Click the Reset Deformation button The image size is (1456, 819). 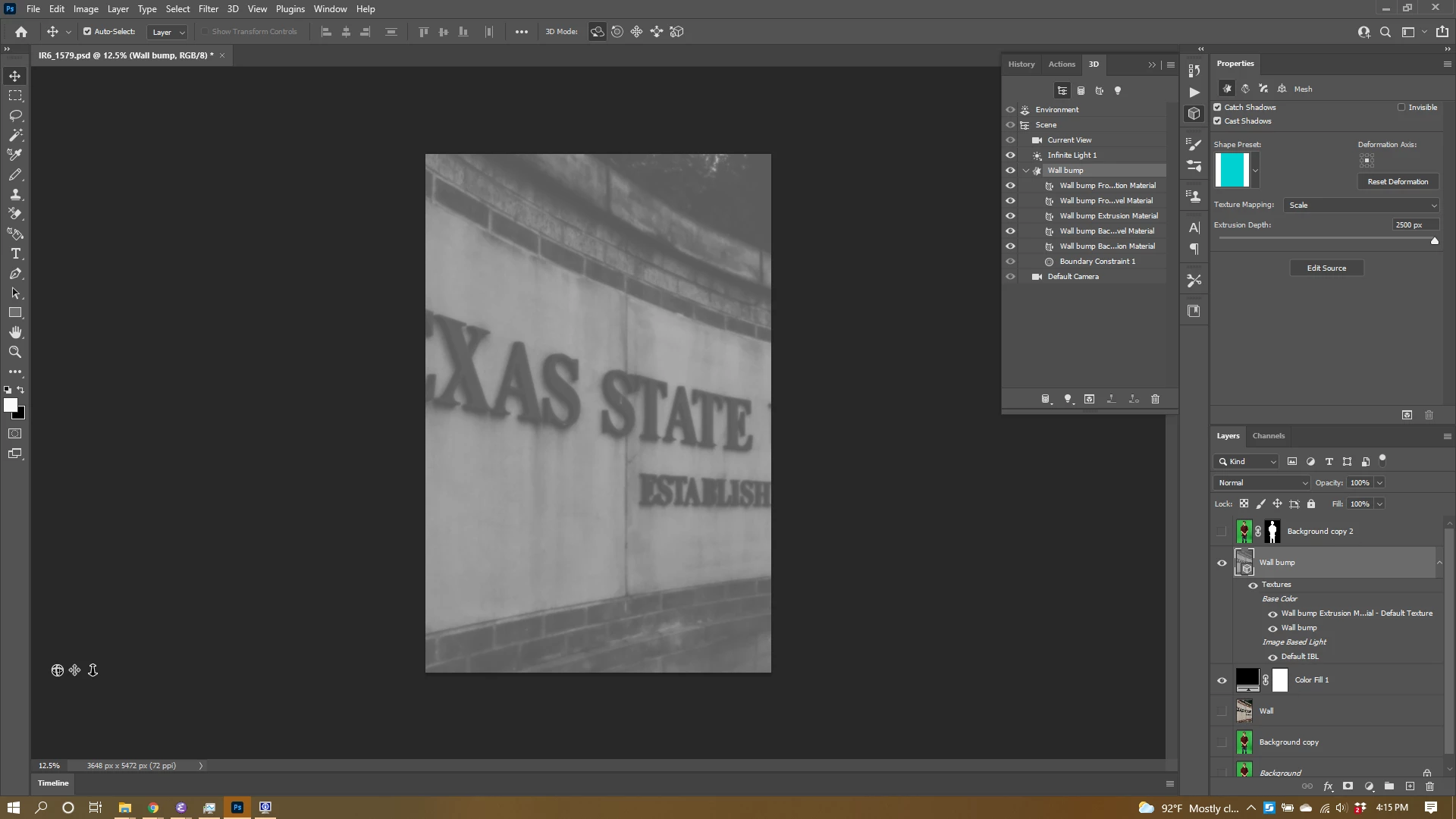(x=1397, y=182)
